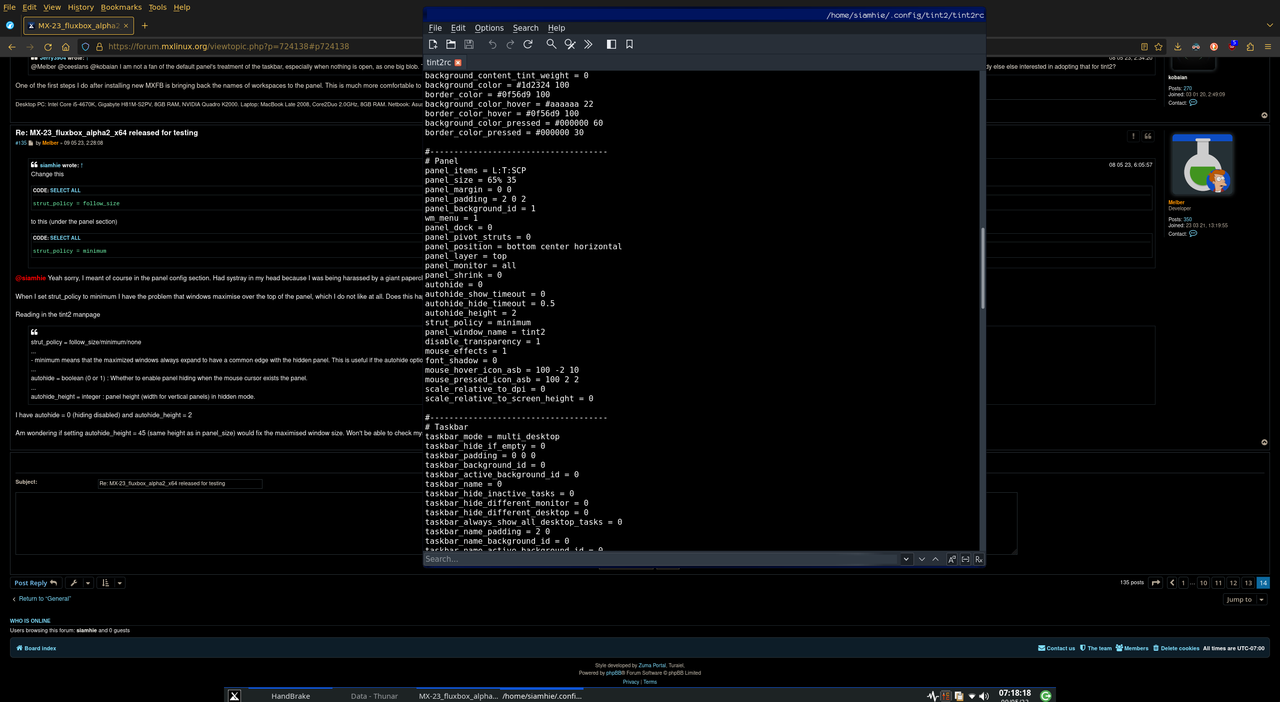Expand the search history dropdown in editor
The image size is (1280, 702).
[906, 559]
